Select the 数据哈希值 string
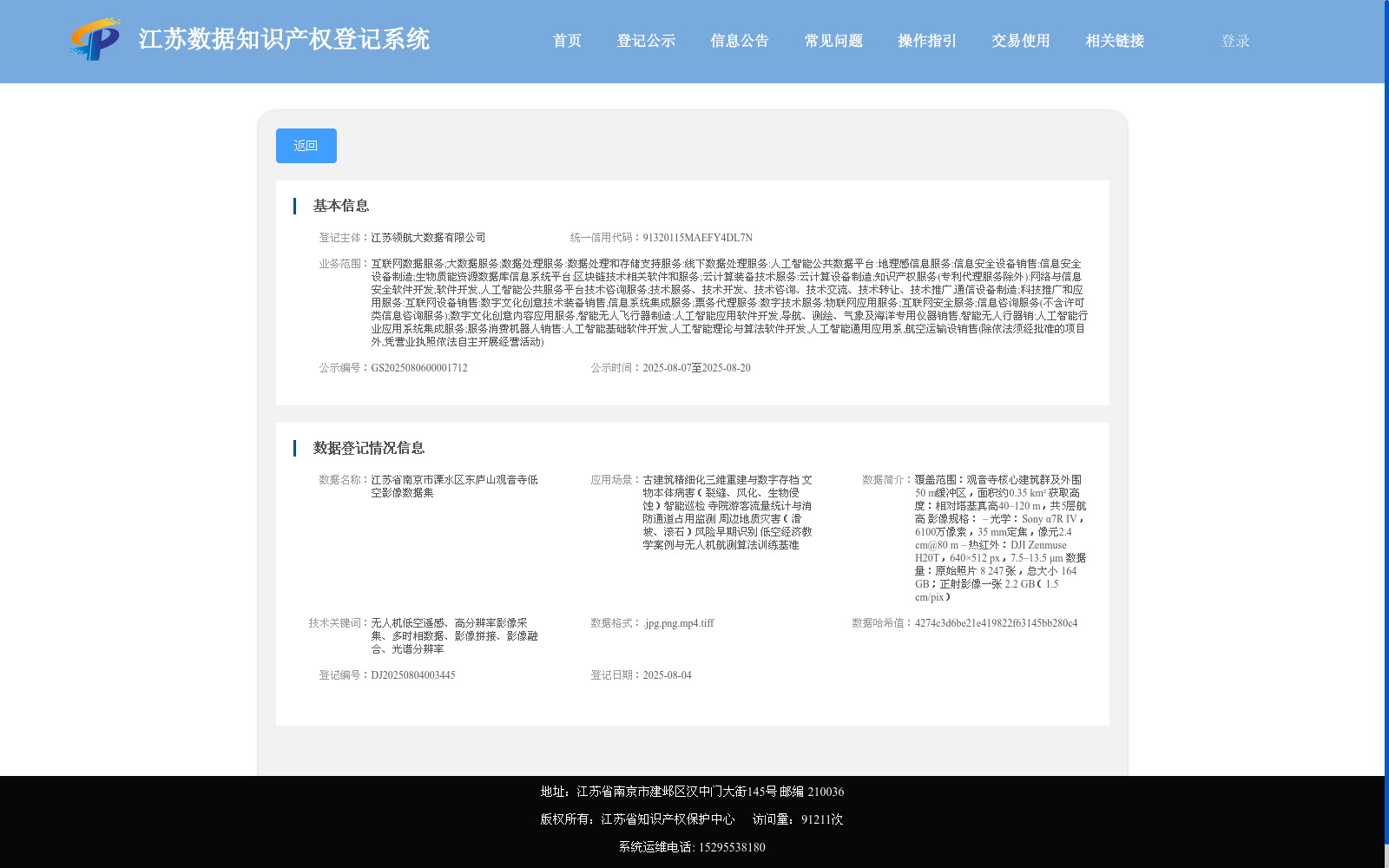The image size is (1389, 868). click(x=995, y=622)
